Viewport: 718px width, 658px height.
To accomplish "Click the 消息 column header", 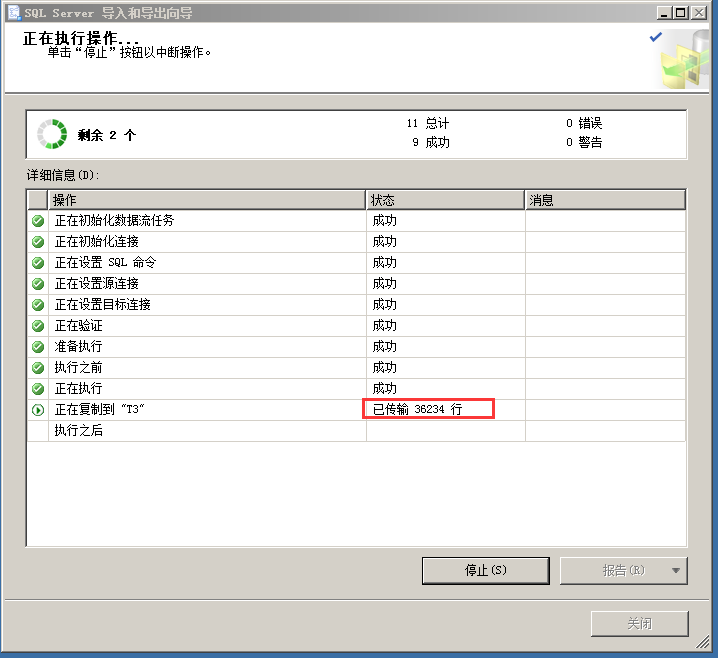I will pyautogui.click(x=605, y=201).
